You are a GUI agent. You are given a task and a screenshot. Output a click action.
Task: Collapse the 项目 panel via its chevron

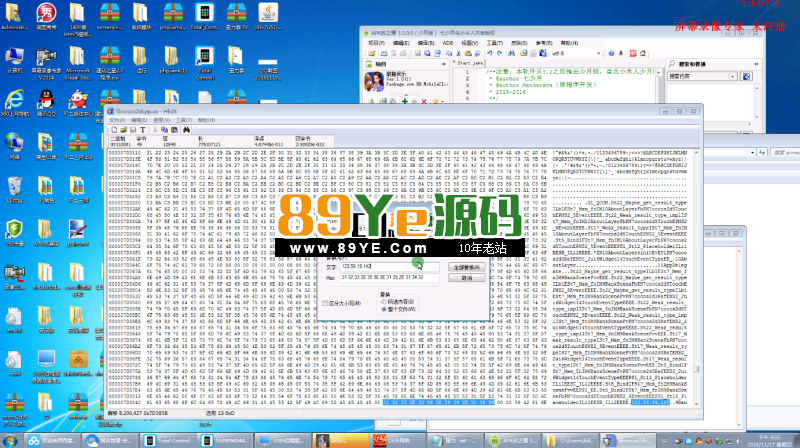pyautogui.click(x=443, y=64)
